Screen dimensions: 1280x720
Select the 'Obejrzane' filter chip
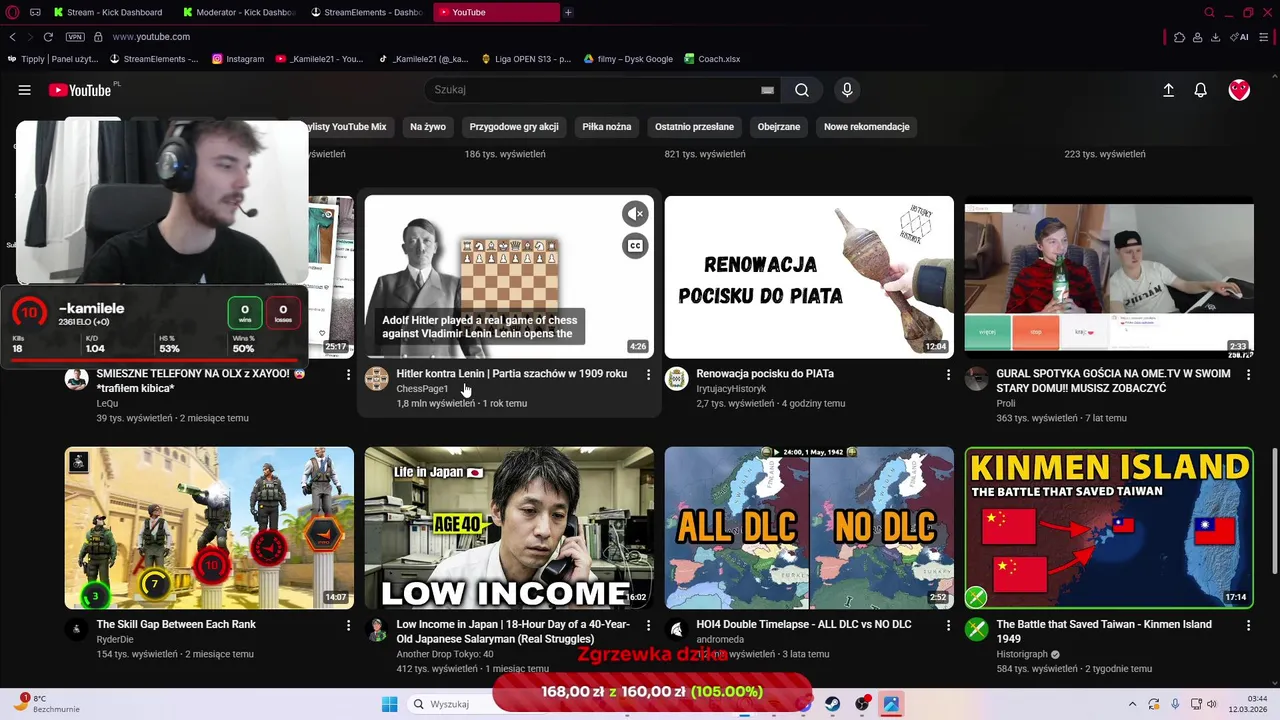(x=779, y=127)
